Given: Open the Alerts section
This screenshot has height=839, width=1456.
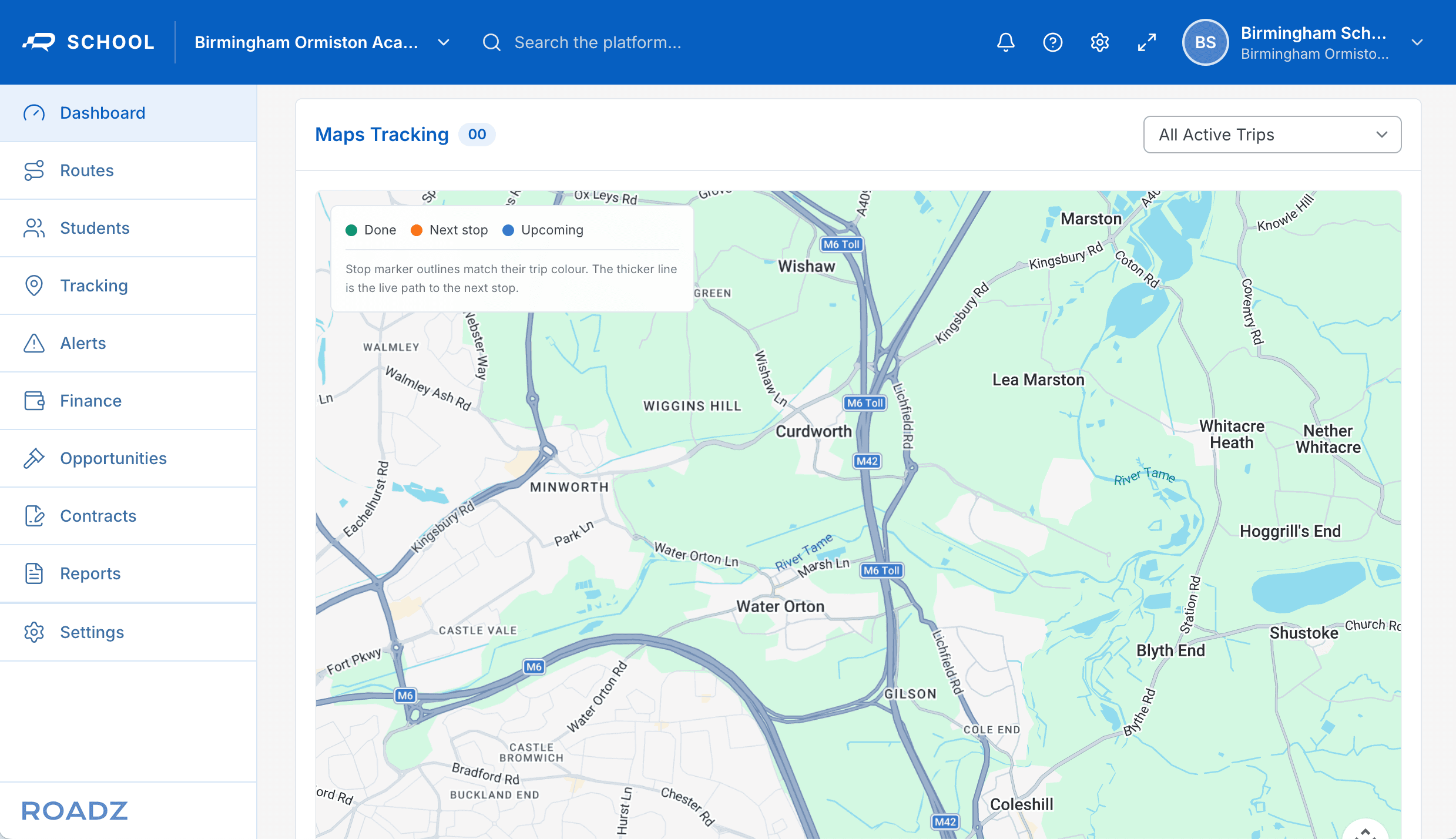Looking at the screenshot, I should pyautogui.click(x=128, y=343).
